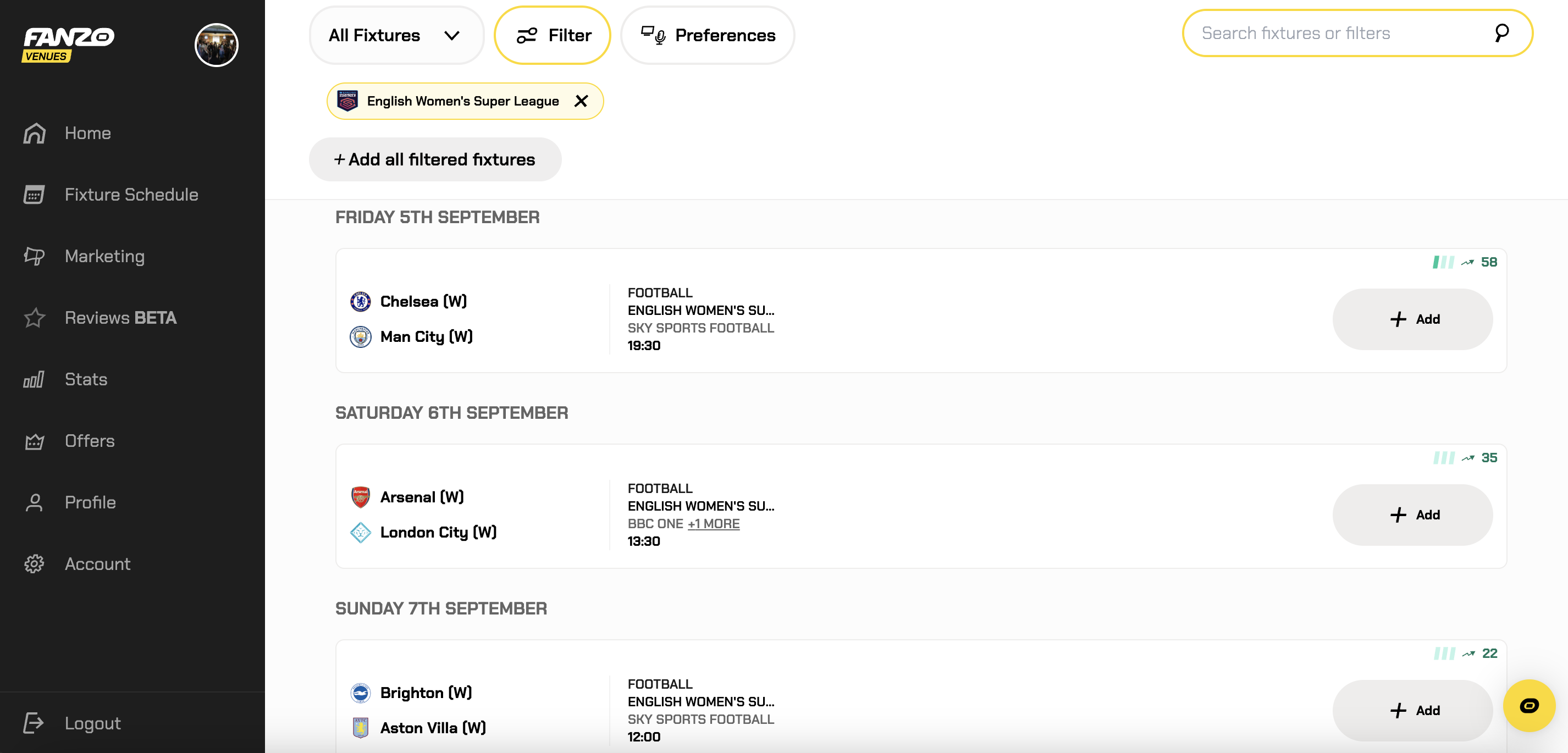The height and width of the screenshot is (753, 1568).
Task: Click the Fixture Schedule calendar icon
Action: pos(34,195)
